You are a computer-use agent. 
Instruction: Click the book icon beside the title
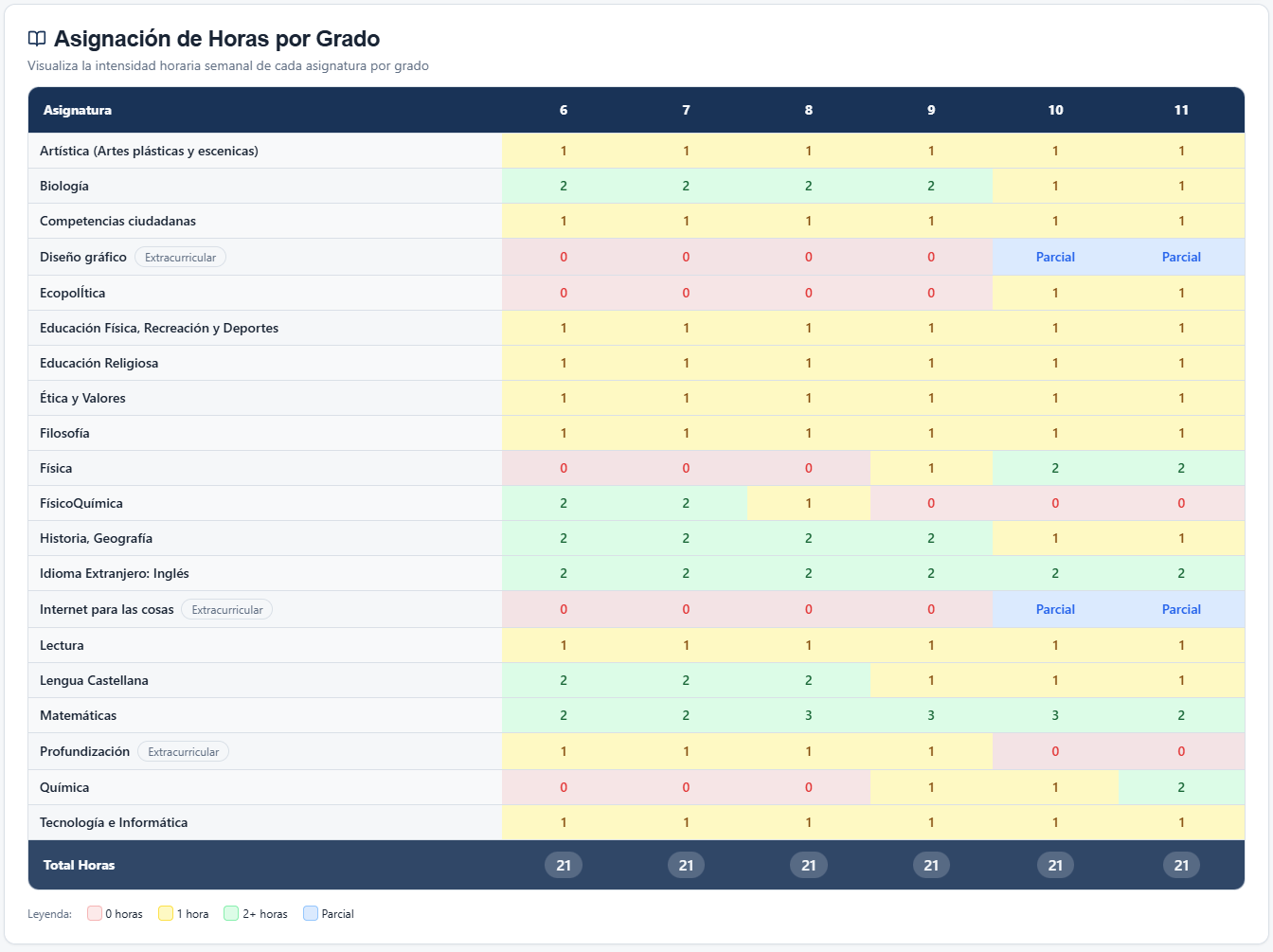pyautogui.click(x=35, y=38)
